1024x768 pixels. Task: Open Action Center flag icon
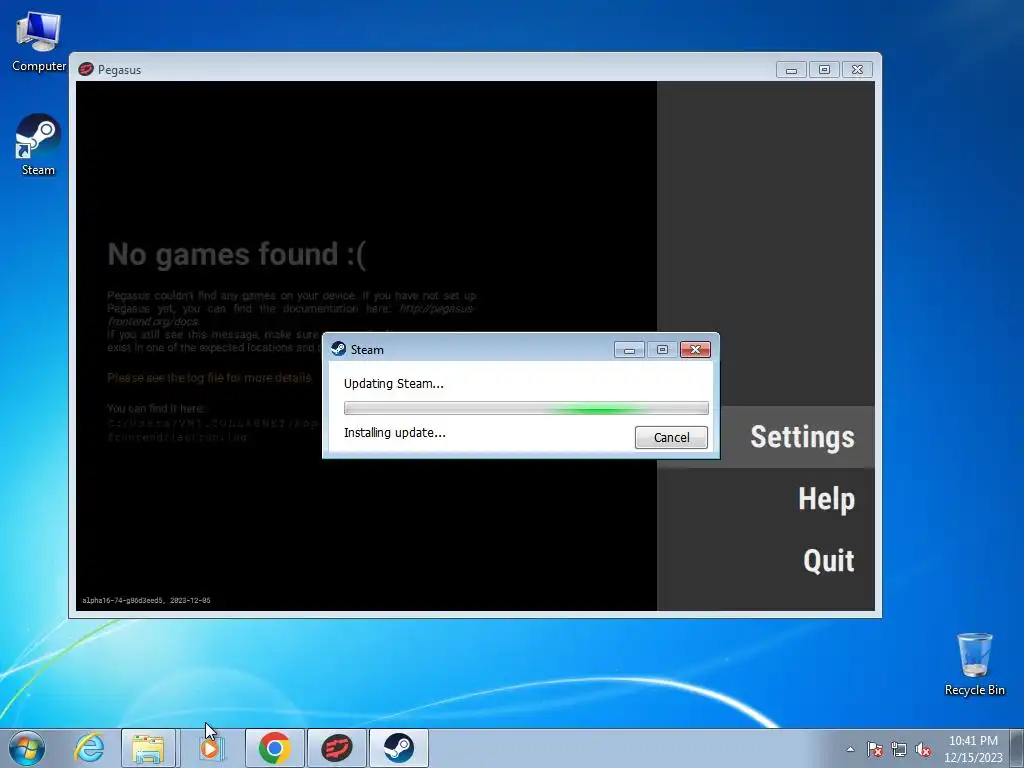875,749
